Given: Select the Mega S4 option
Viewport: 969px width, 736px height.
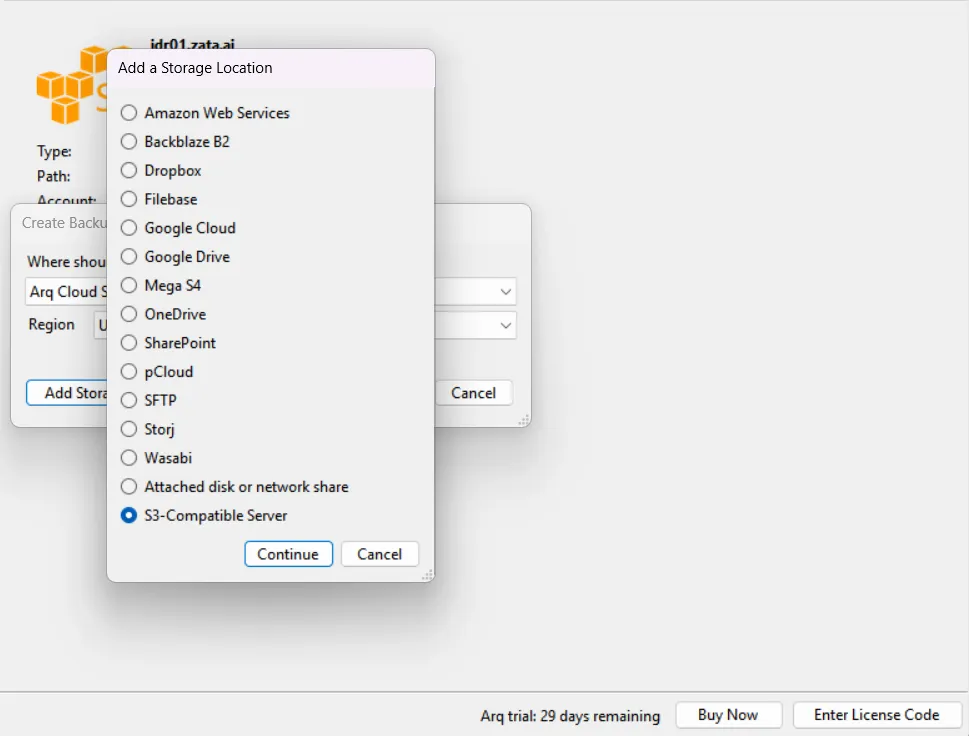Looking at the screenshot, I should pos(129,285).
